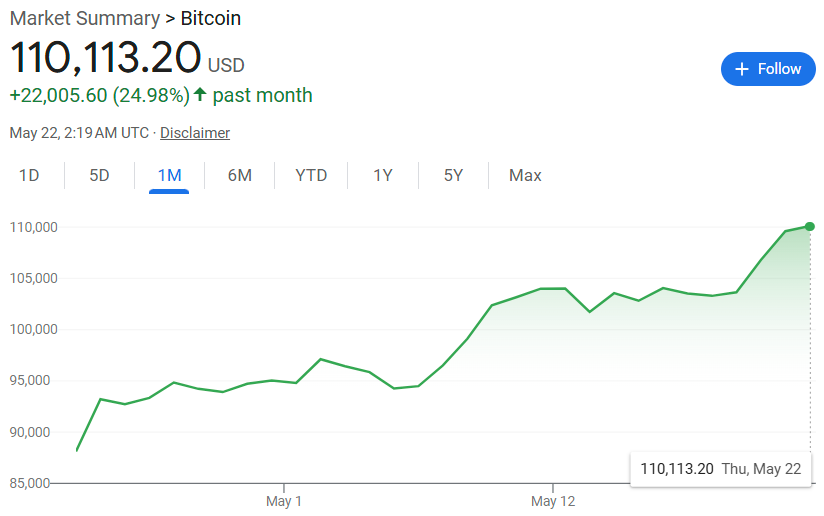The height and width of the screenshot is (516, 824).
Task: Open the Market Summary breadcrumb link
Action: click(84, 18)
